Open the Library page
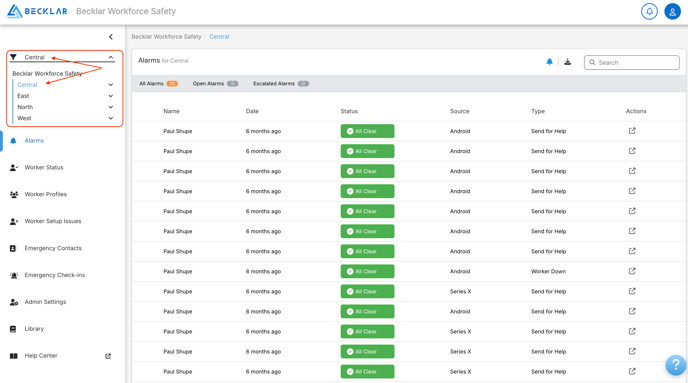 pos(34,329)
